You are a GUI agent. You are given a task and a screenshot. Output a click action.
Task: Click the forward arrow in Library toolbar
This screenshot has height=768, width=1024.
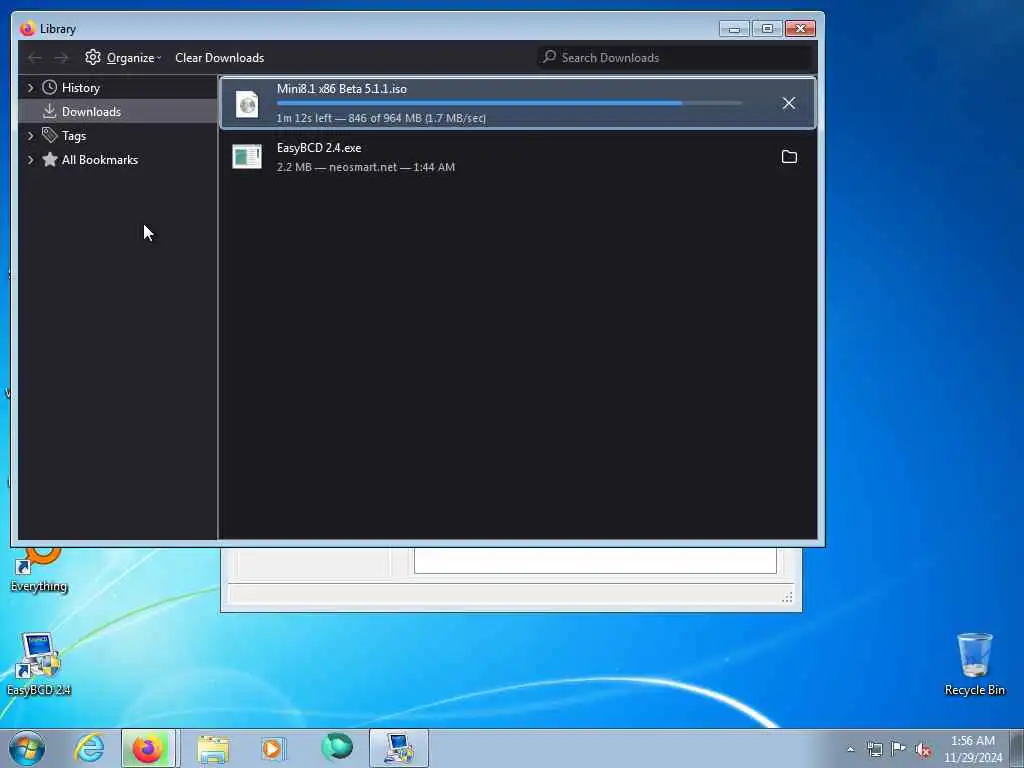61,57
